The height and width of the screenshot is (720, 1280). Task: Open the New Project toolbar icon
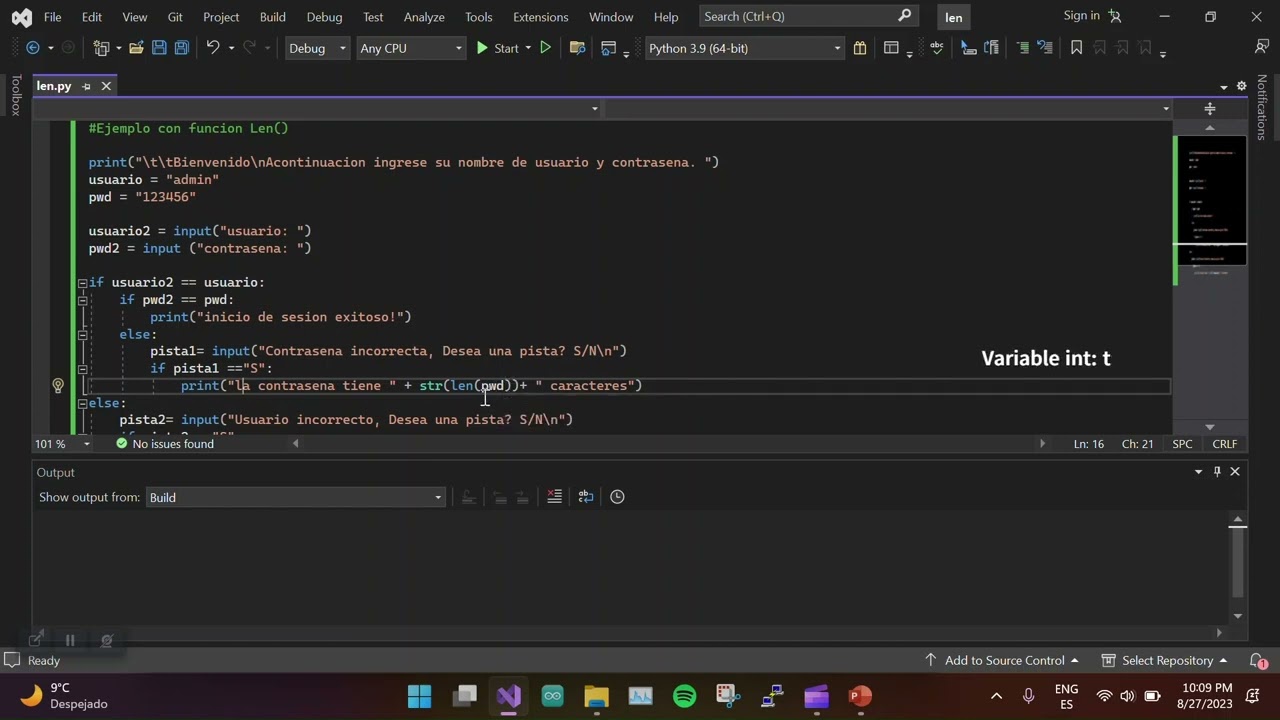(101, 48)
